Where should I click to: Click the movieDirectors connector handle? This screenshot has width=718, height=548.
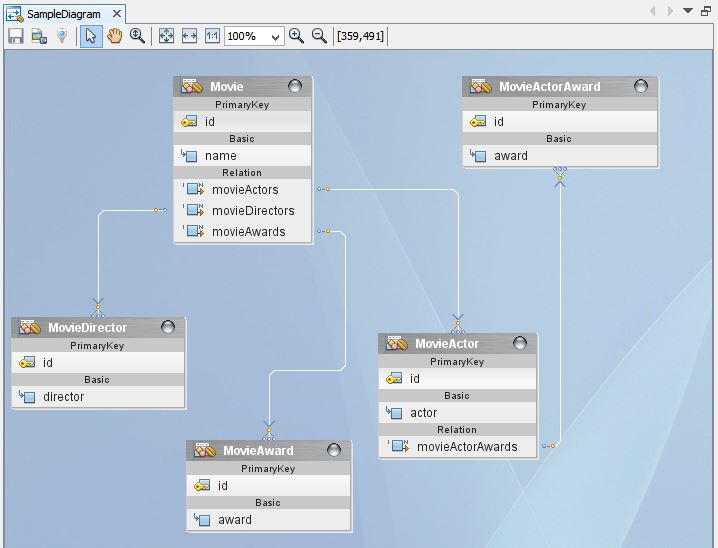160,210
